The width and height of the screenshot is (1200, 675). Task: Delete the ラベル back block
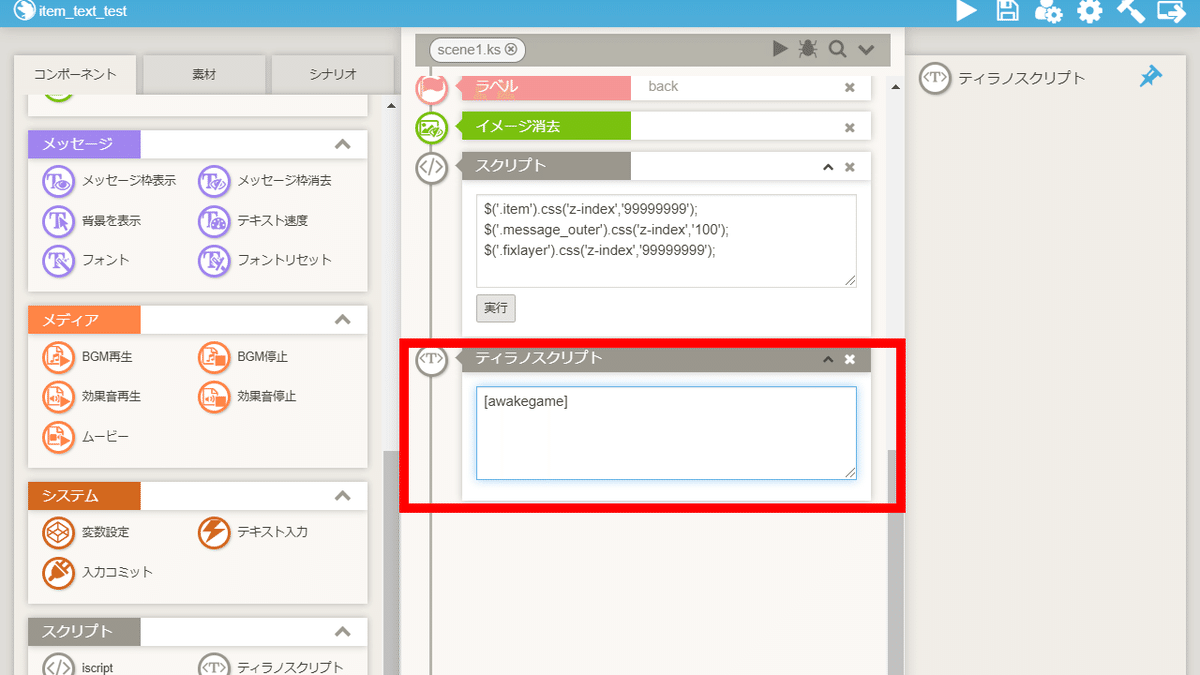[850, 87]
